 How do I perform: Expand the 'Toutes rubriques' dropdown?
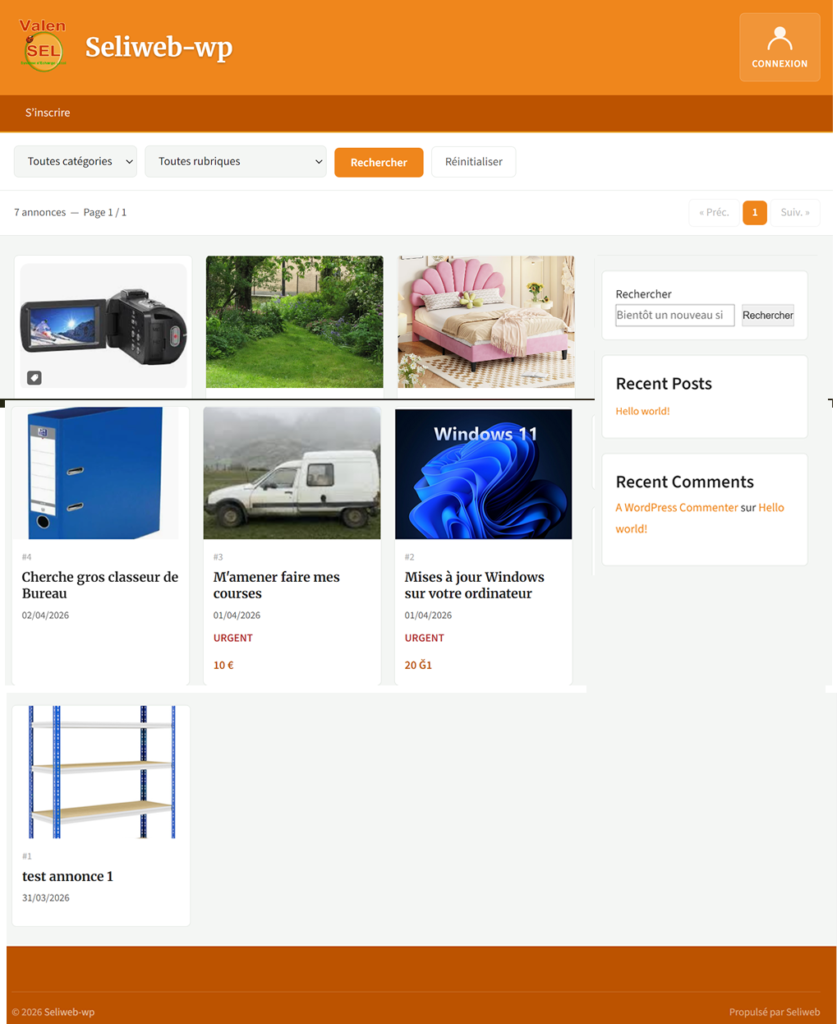point(235,162)
